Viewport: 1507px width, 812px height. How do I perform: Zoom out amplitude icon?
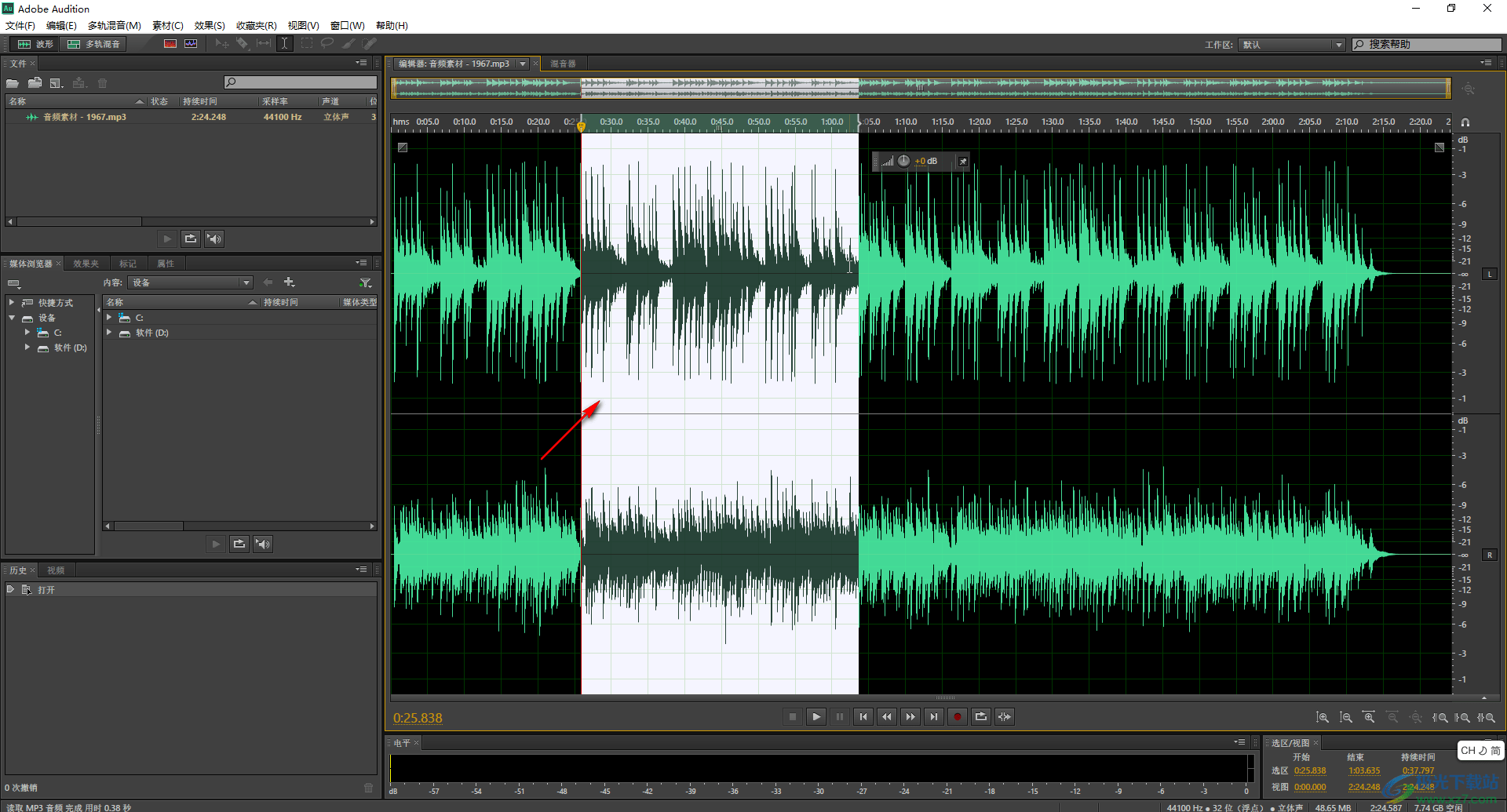click(1346, 717)
